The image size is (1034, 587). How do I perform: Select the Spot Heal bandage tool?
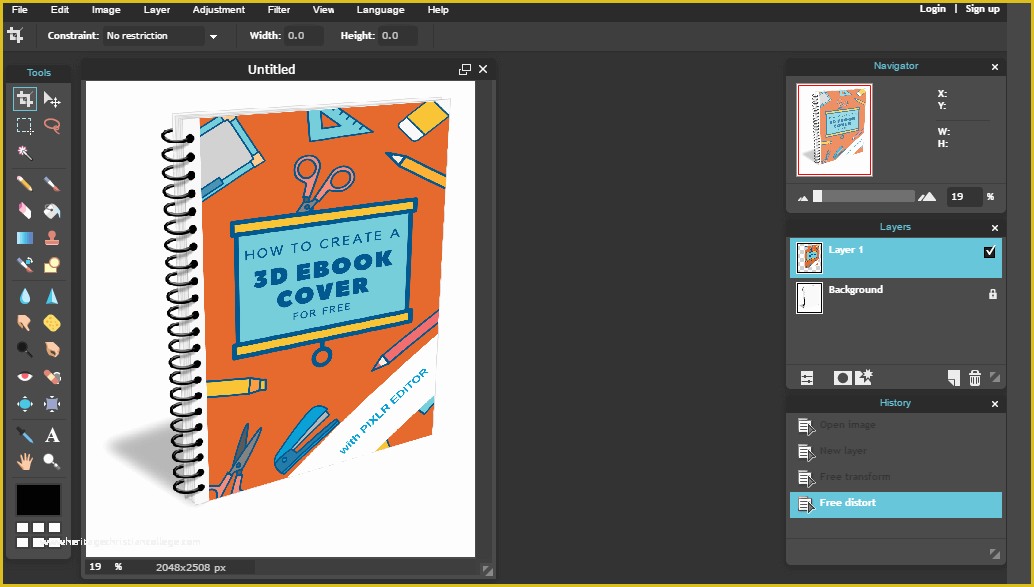(52, 377)
